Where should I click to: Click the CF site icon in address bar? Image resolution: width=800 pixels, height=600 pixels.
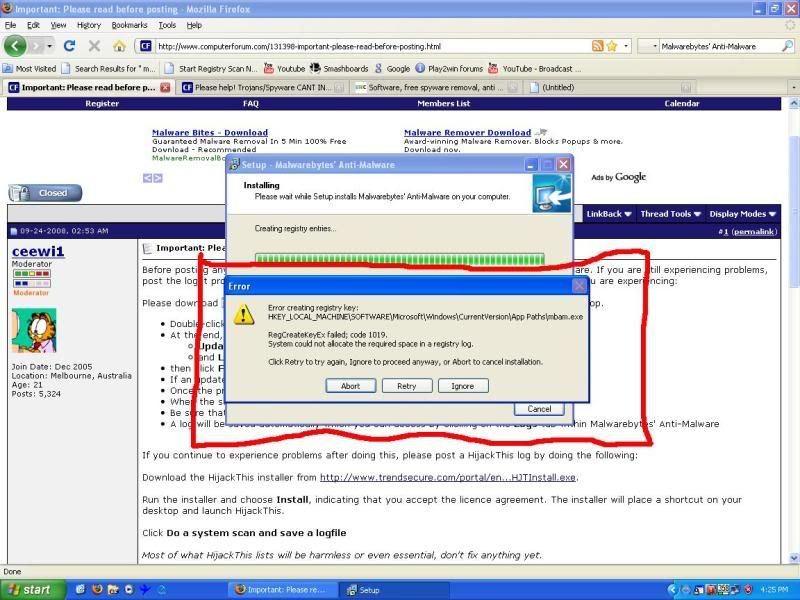pos(145,46)
